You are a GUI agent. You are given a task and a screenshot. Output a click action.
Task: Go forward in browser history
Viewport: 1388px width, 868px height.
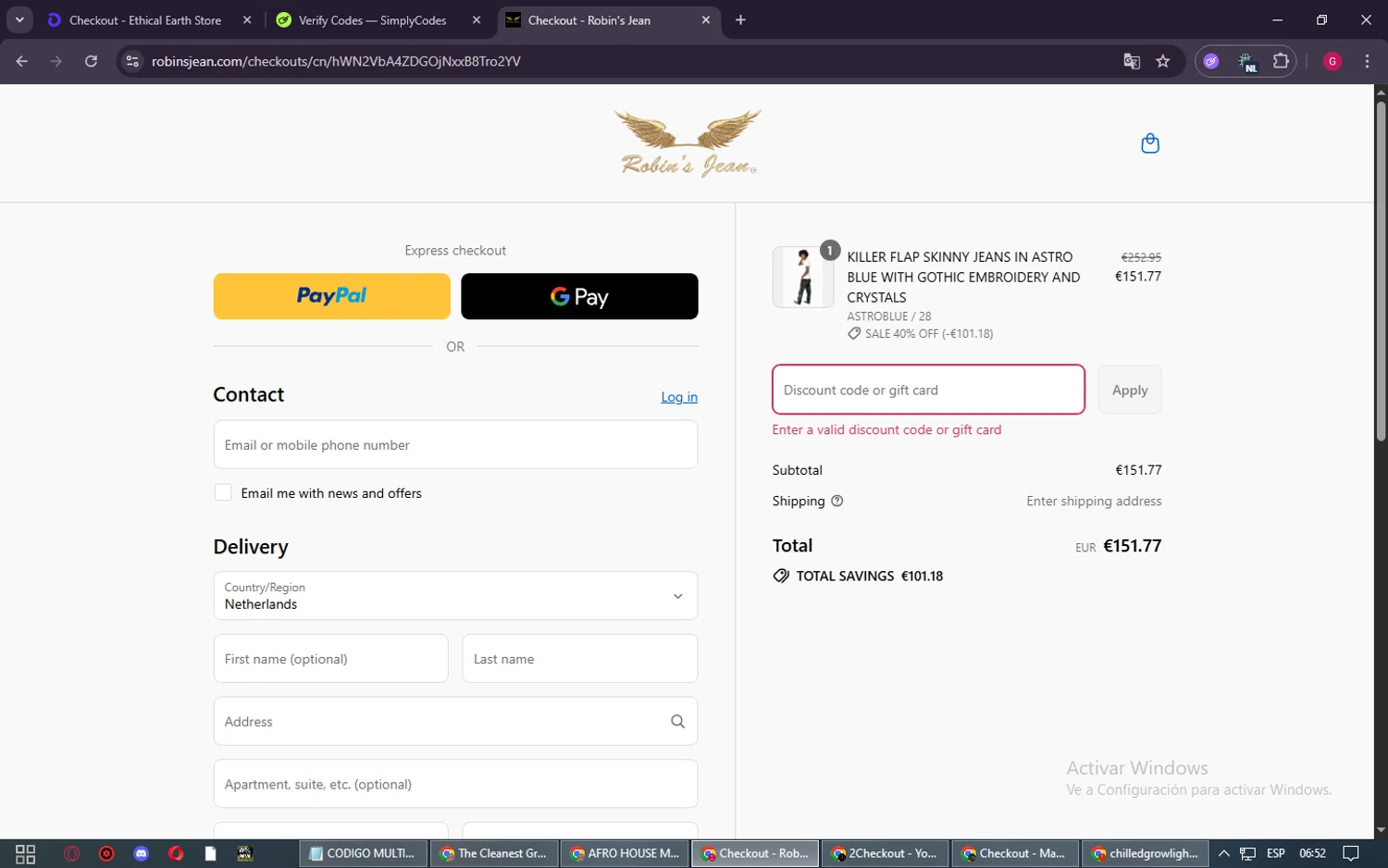pyautogui.click(x=56, y=61)
